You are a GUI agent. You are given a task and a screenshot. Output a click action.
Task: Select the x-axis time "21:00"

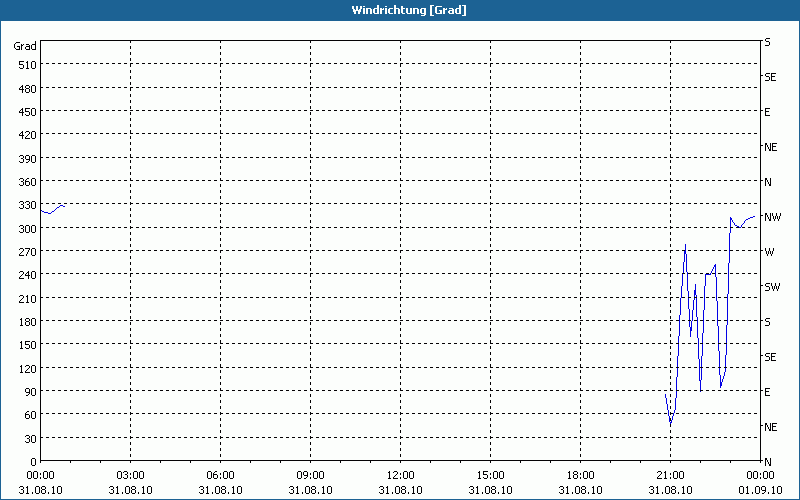coord(670,476)
